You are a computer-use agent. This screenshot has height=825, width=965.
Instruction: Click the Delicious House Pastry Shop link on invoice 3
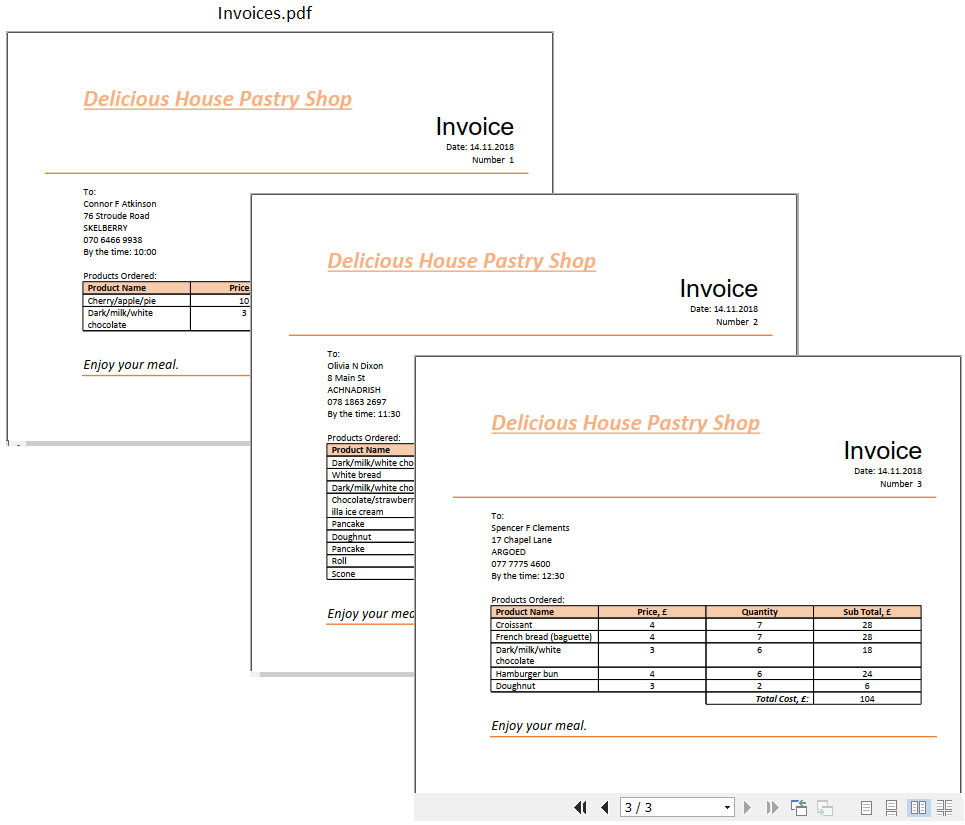click(625, 423)
